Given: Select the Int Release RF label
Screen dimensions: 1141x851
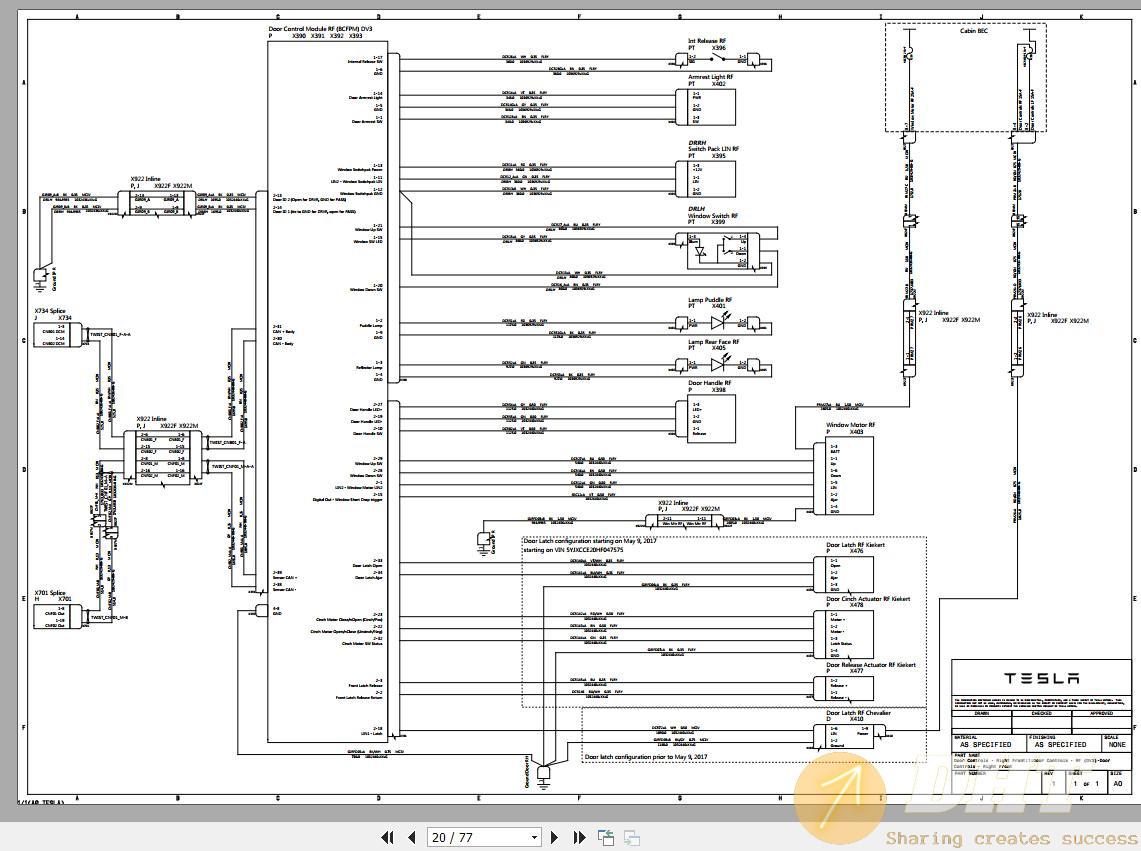Looking at the screenshot, I should pyautogui.click(x=707, y=41).
